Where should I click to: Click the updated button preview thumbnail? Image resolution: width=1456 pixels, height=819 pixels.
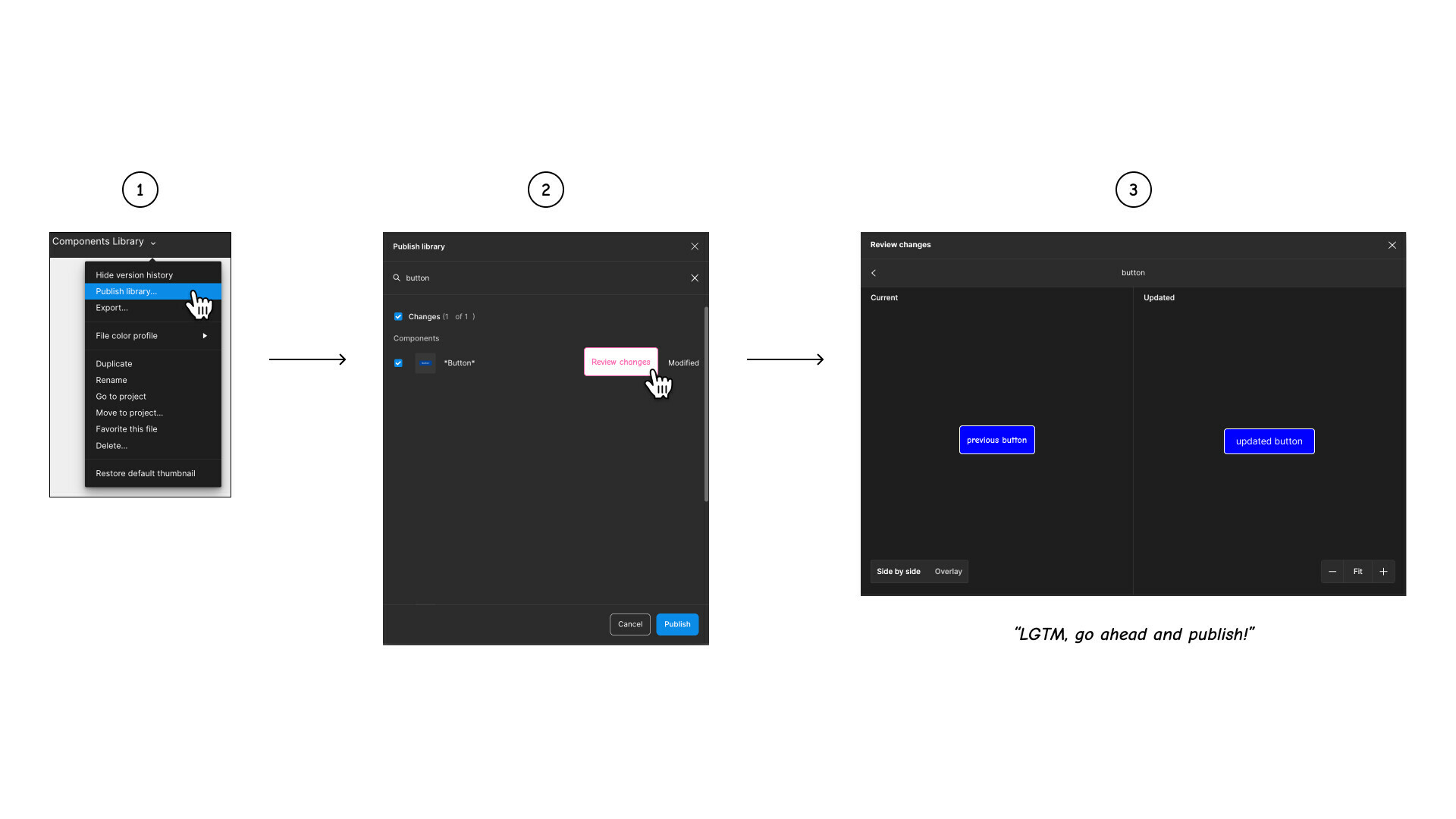tap(1269, 441)
